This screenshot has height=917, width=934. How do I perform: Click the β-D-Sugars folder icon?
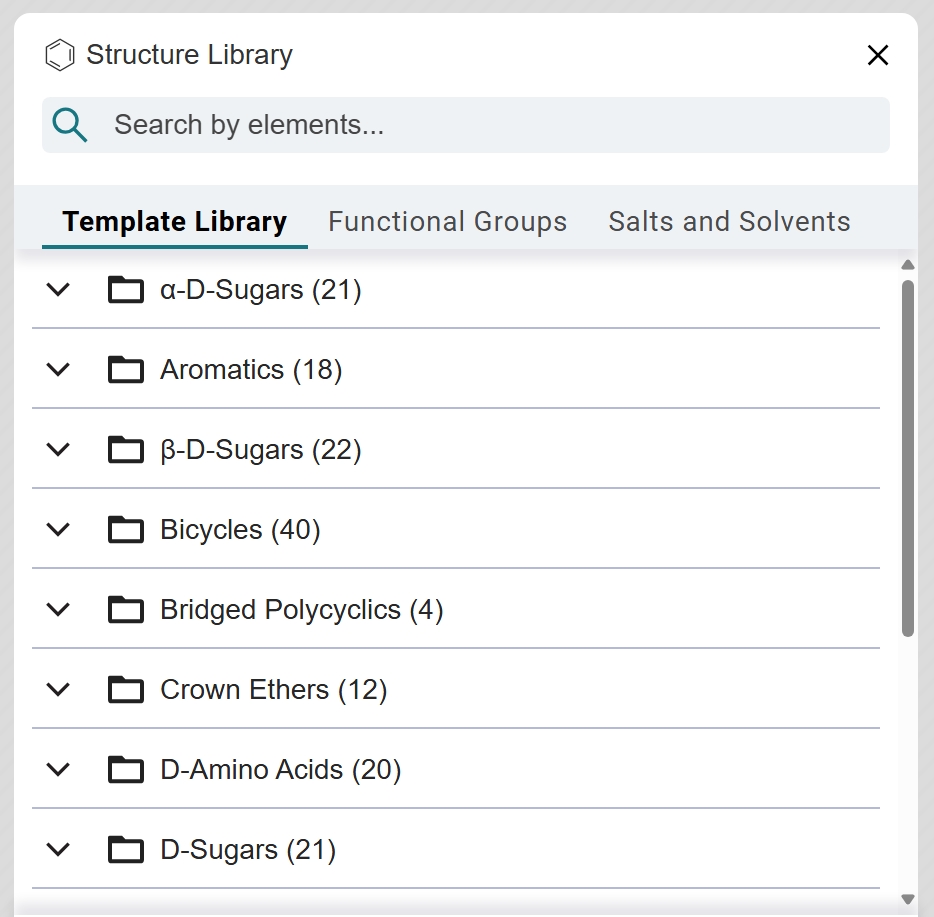coord(126,450)
